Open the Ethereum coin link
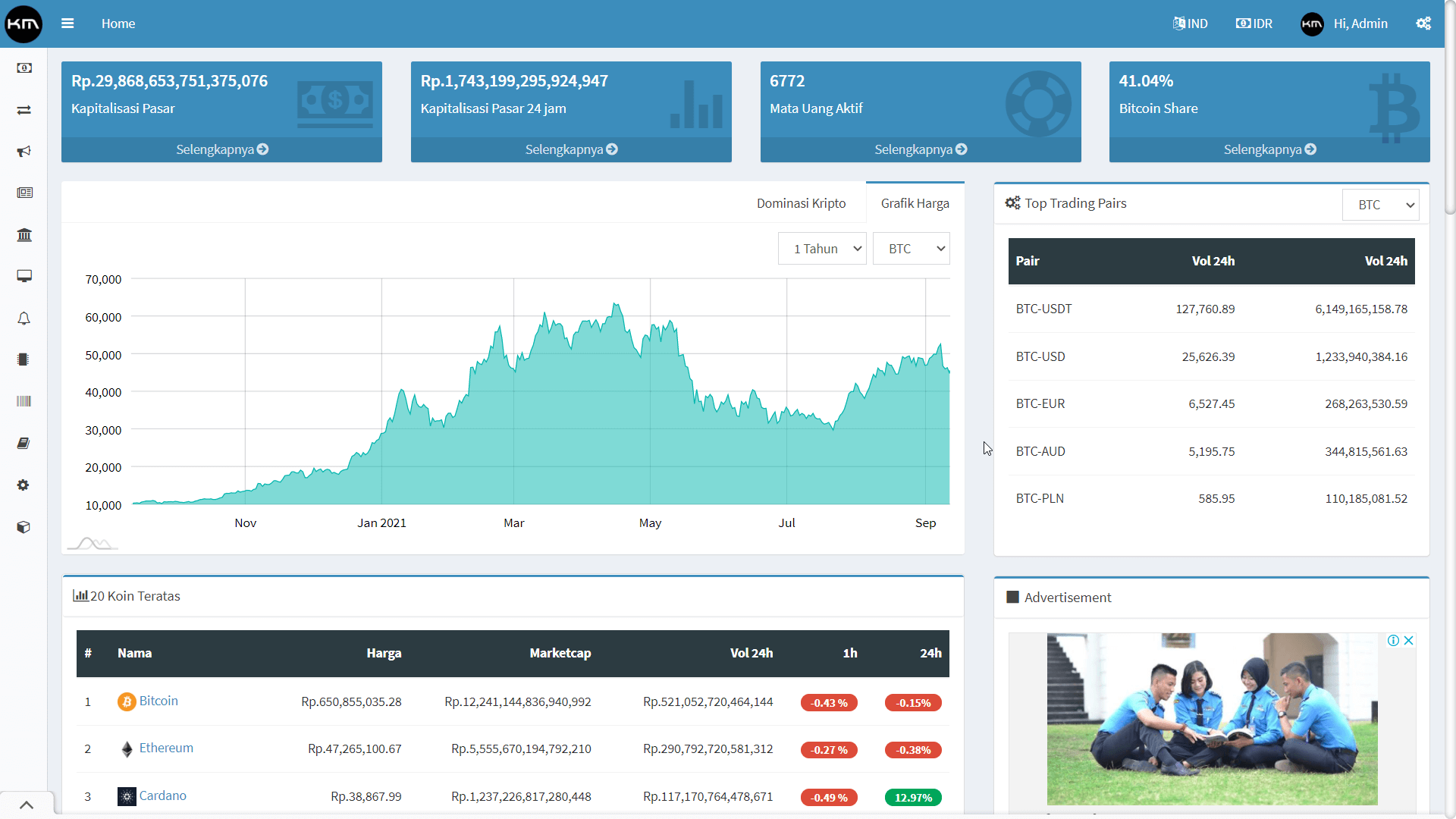The image size is (1456, 819). point(166,748)
